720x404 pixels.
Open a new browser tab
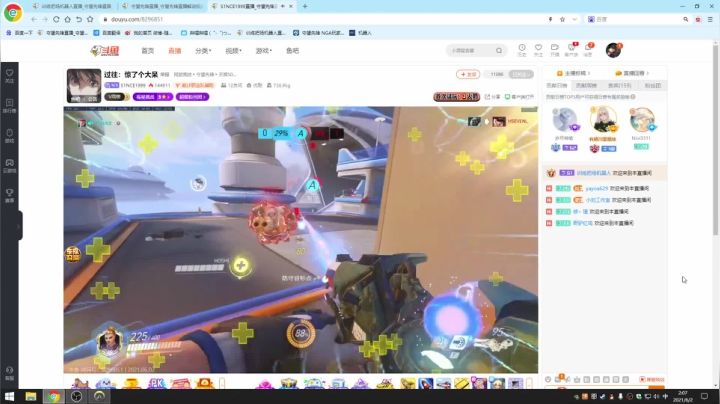click(305, 6)
